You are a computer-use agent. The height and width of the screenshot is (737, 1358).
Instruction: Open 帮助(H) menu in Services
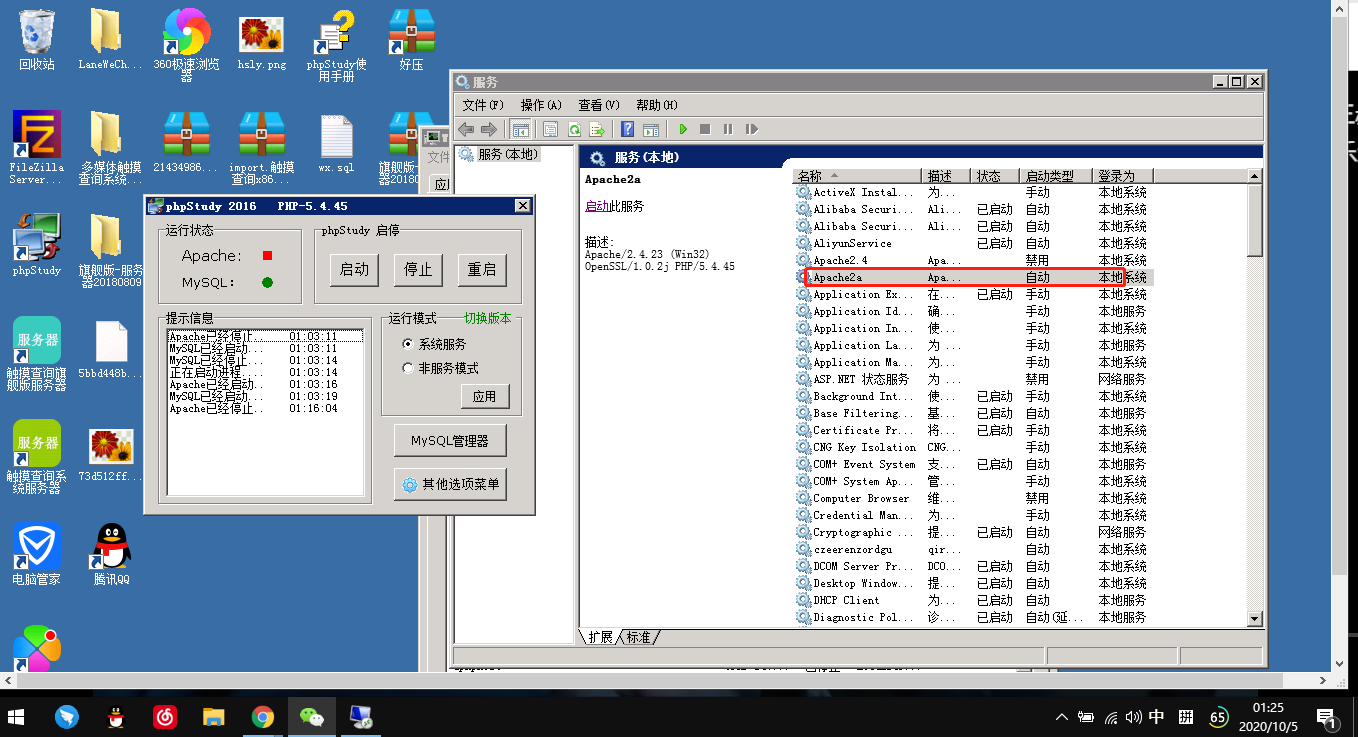[x=657, y=105]
